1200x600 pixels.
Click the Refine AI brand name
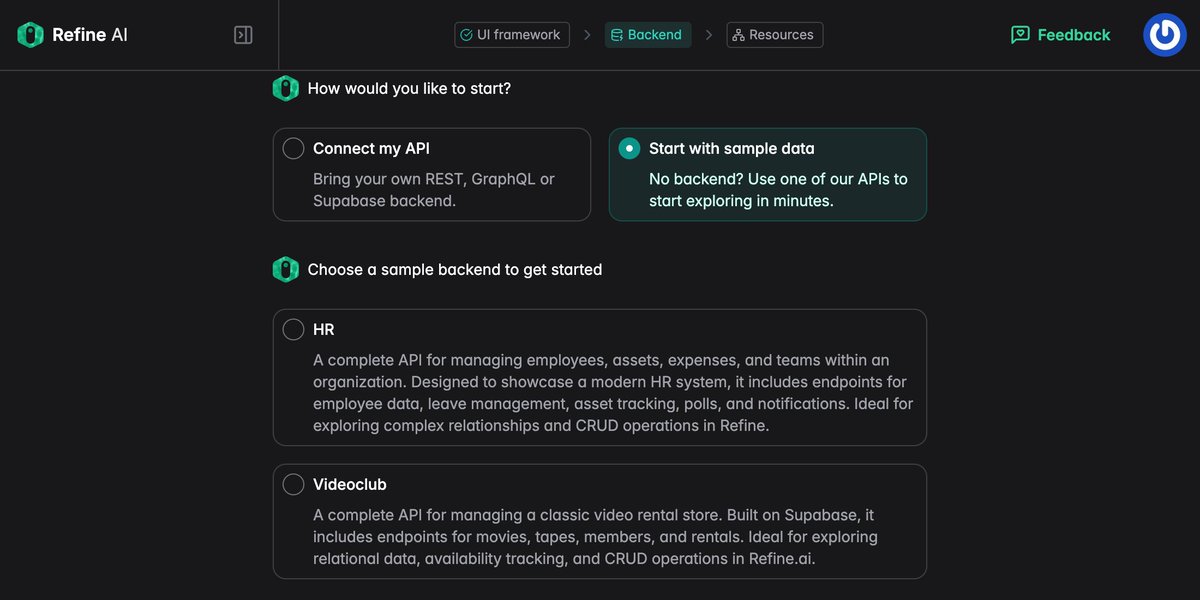(x=90, y=35)
